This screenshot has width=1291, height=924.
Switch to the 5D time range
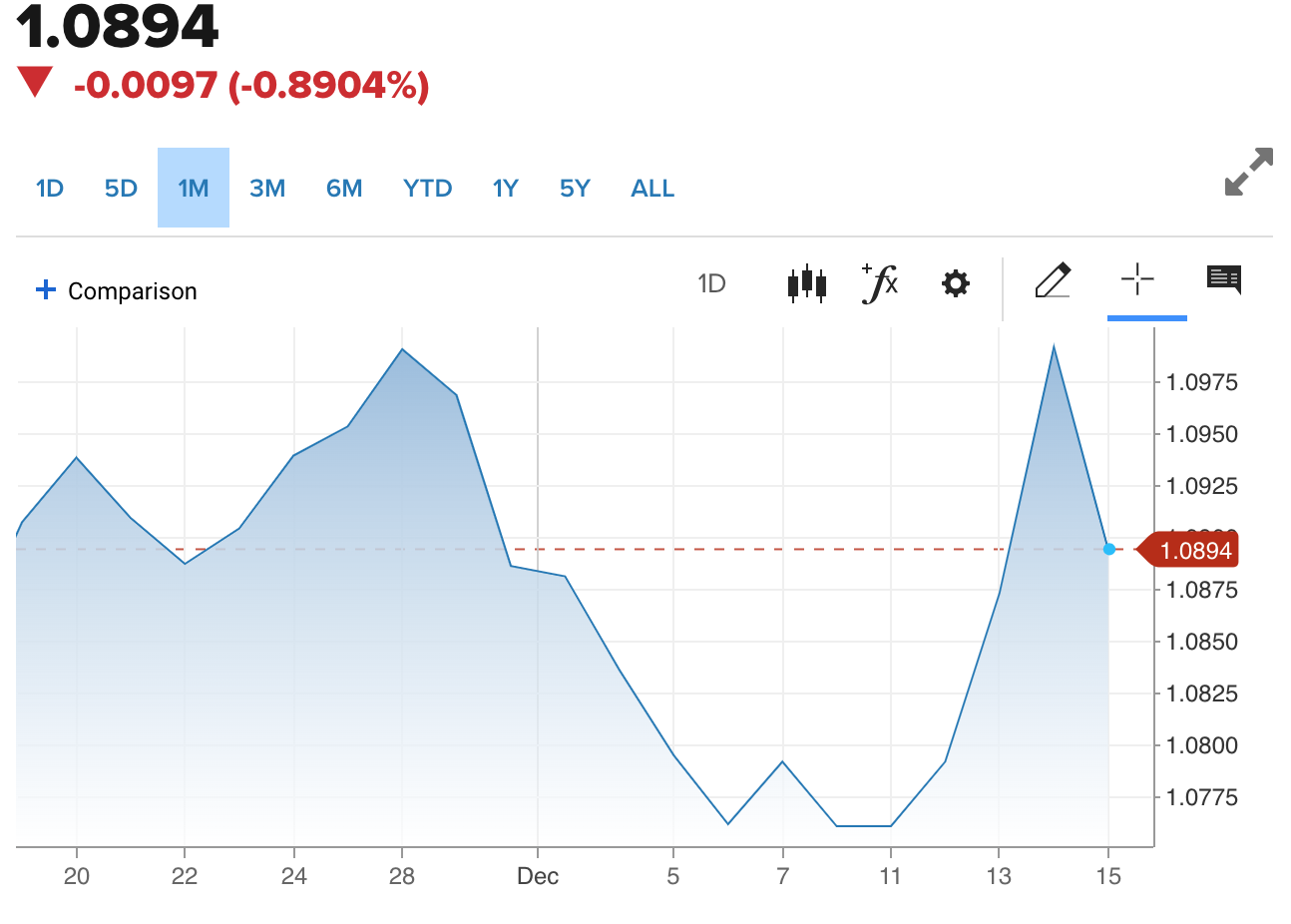point(121,189)
